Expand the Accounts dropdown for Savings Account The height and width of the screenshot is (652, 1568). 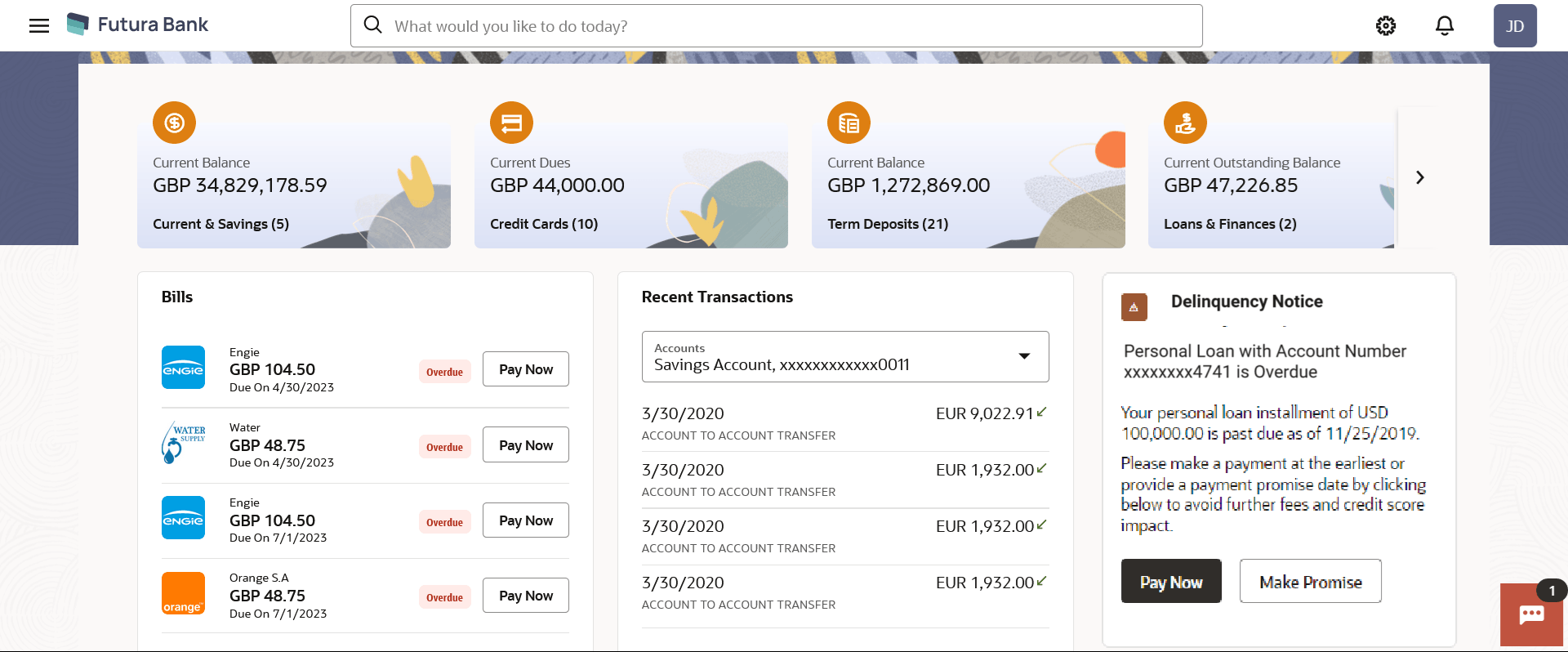(x=1023, y=356)
